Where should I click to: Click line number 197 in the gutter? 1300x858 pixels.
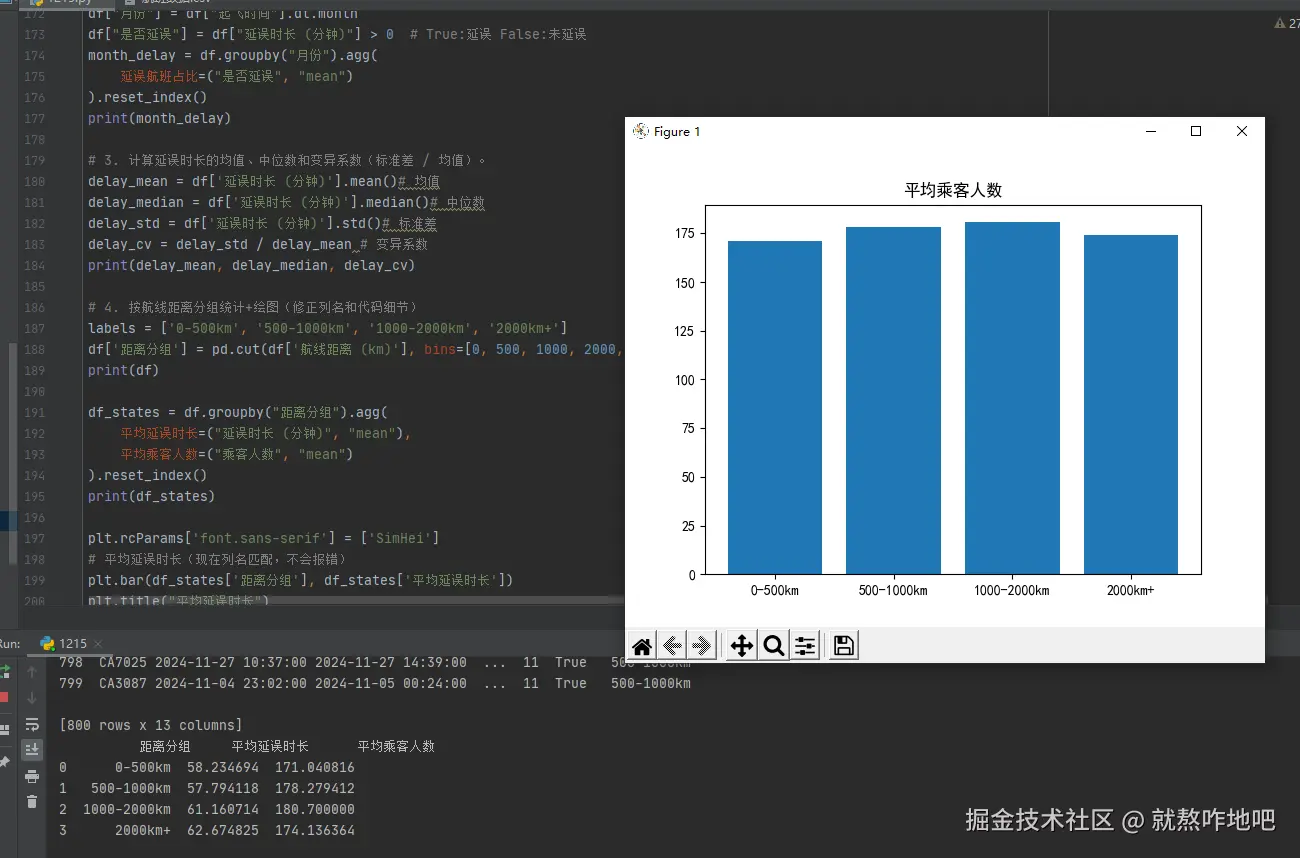tap(34, 538)
